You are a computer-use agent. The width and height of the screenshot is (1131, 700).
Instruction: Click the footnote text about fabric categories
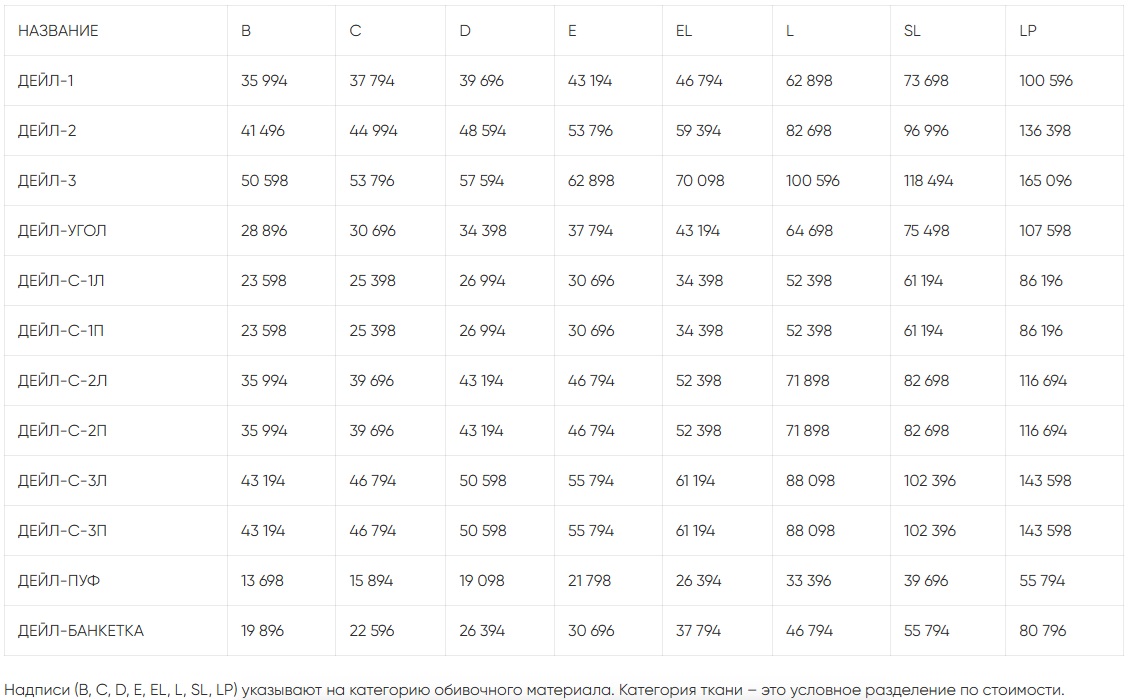pyautogui.click(x=535, y=689)
